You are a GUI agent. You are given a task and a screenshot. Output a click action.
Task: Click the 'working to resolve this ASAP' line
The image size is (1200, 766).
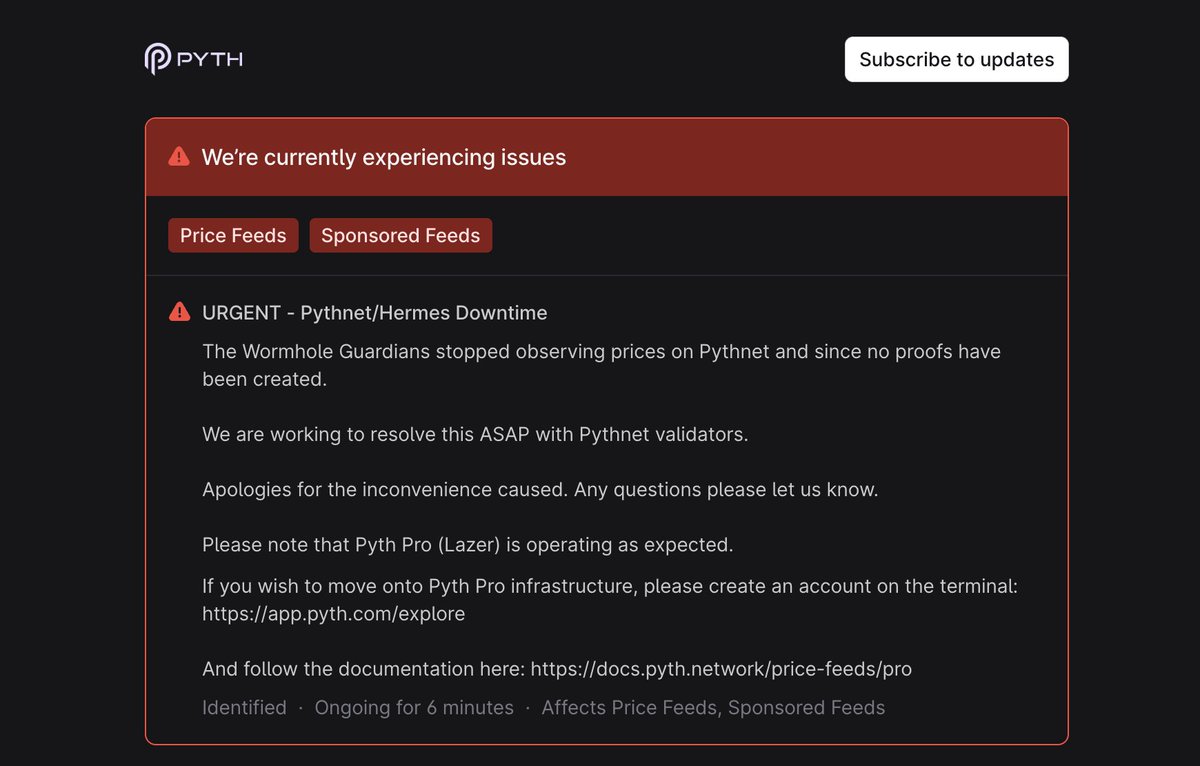(475, 435)
